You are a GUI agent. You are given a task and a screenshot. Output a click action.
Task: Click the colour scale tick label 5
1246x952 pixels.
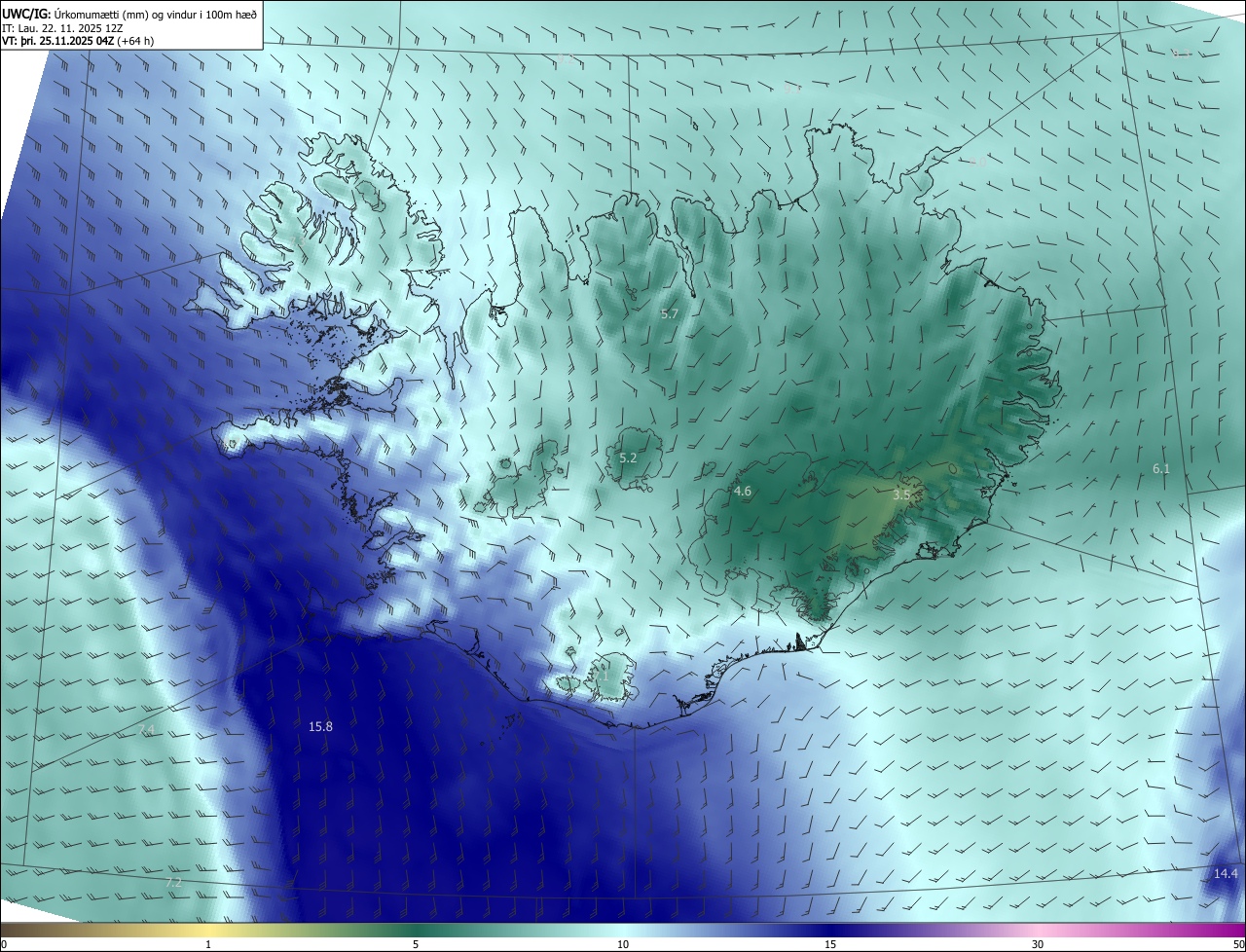coord(416,944)
